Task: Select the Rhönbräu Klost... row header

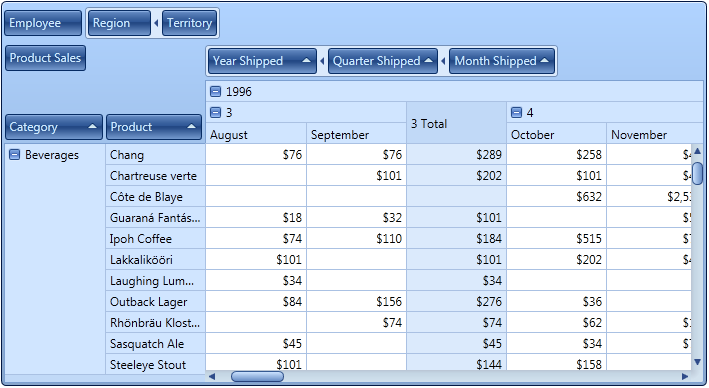Action: [x=155, y=323]
